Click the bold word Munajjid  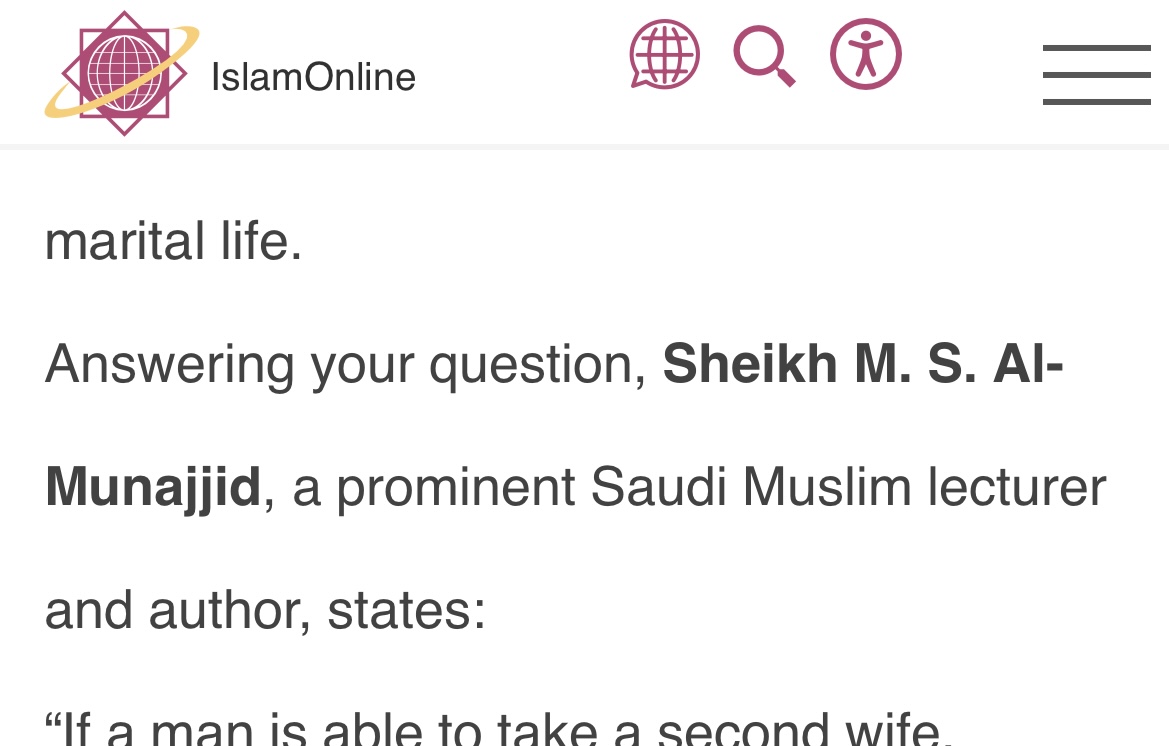[153, 487]
